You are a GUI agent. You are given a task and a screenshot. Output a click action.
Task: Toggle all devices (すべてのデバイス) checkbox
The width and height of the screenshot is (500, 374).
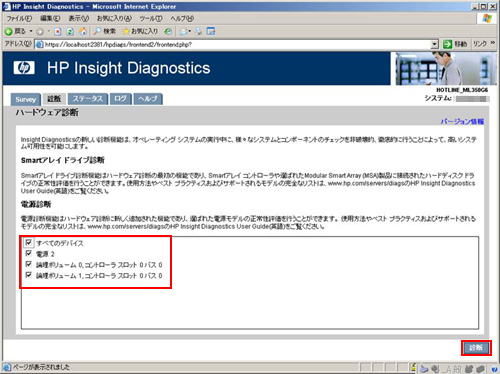point(29,242)
